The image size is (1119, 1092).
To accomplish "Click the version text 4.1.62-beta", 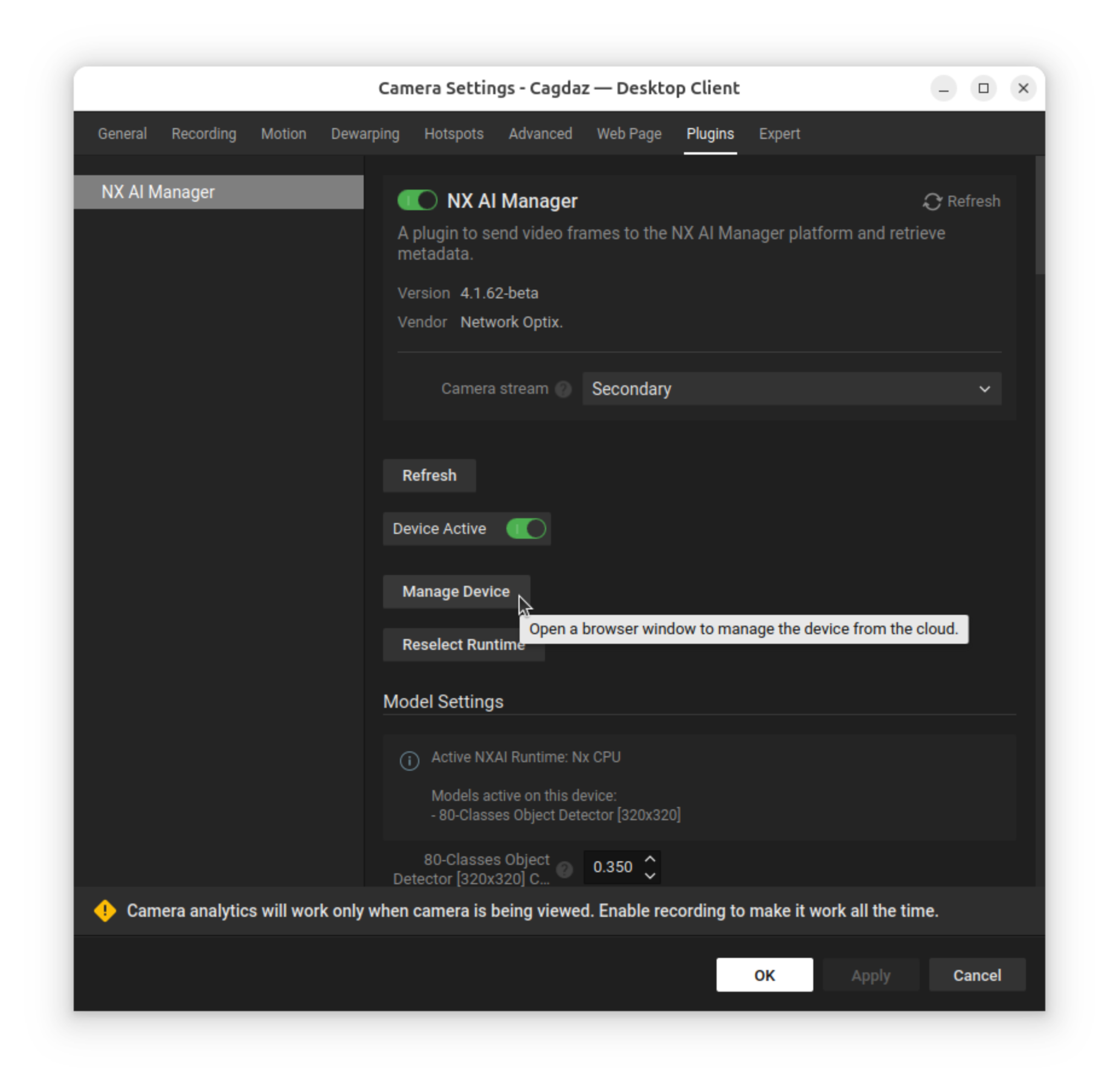I will point(499,294).
